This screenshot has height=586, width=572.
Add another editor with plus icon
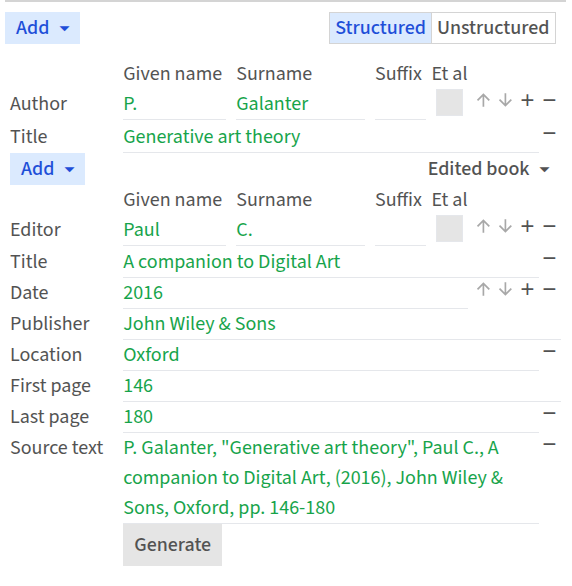tap(527, 226)
